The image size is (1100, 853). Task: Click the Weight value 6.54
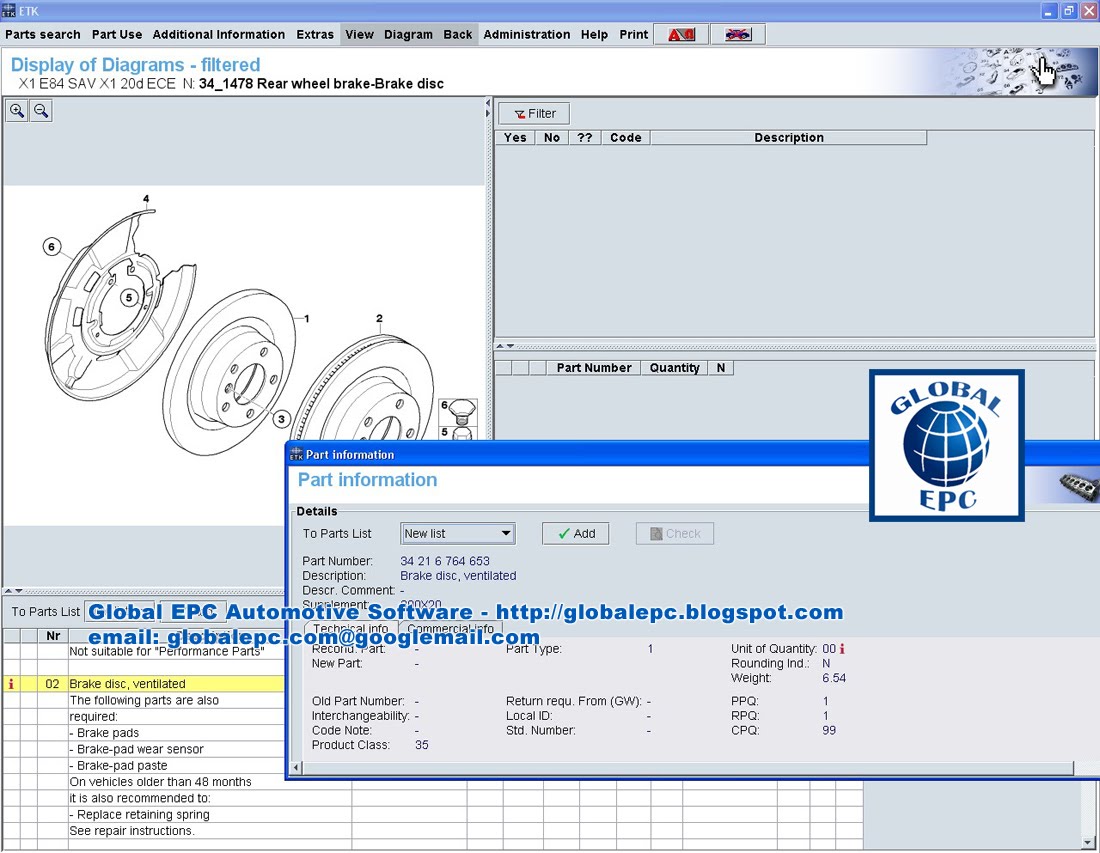point(834,678)
